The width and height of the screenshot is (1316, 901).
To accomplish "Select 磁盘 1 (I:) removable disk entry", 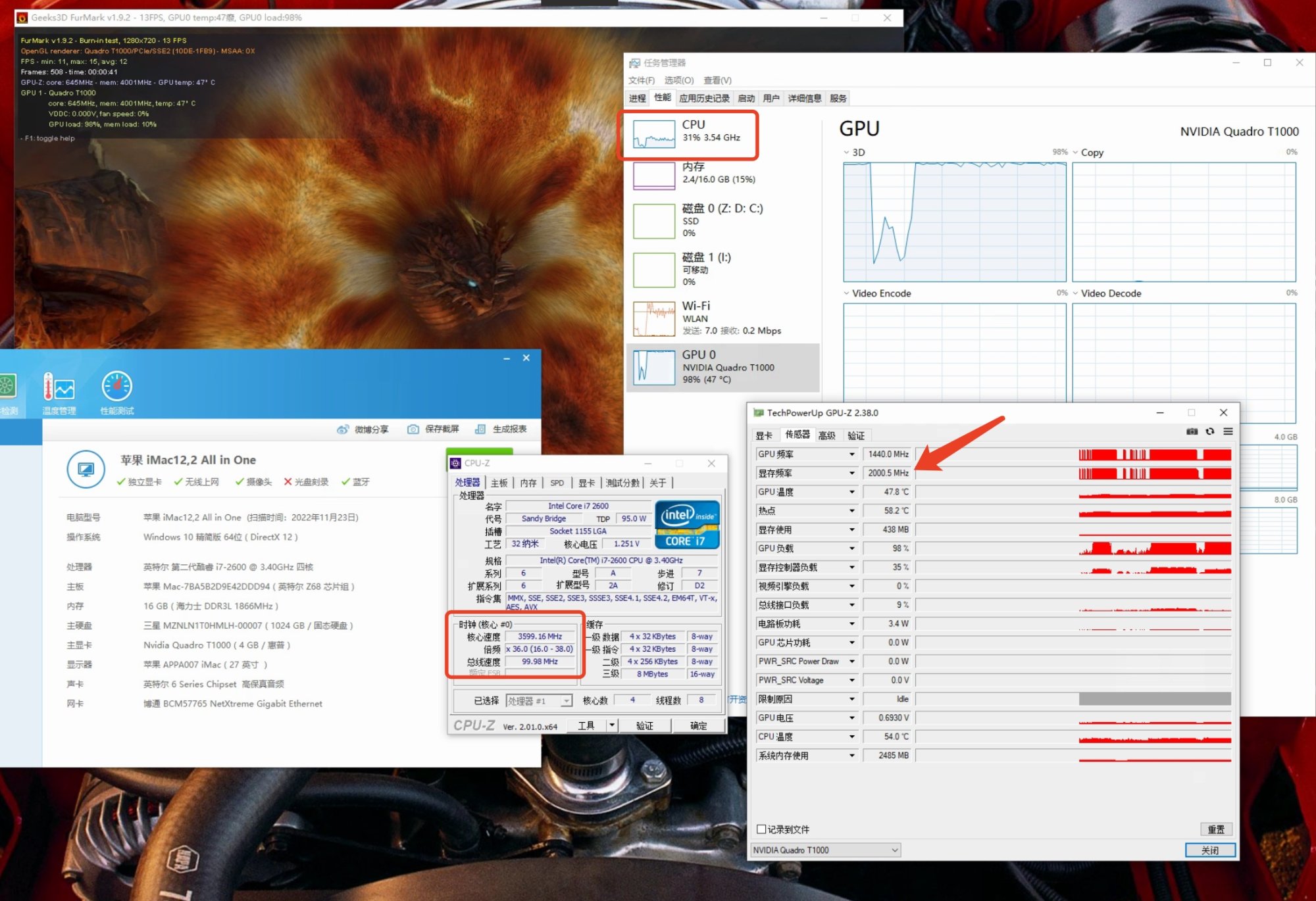I will (722, 269).
